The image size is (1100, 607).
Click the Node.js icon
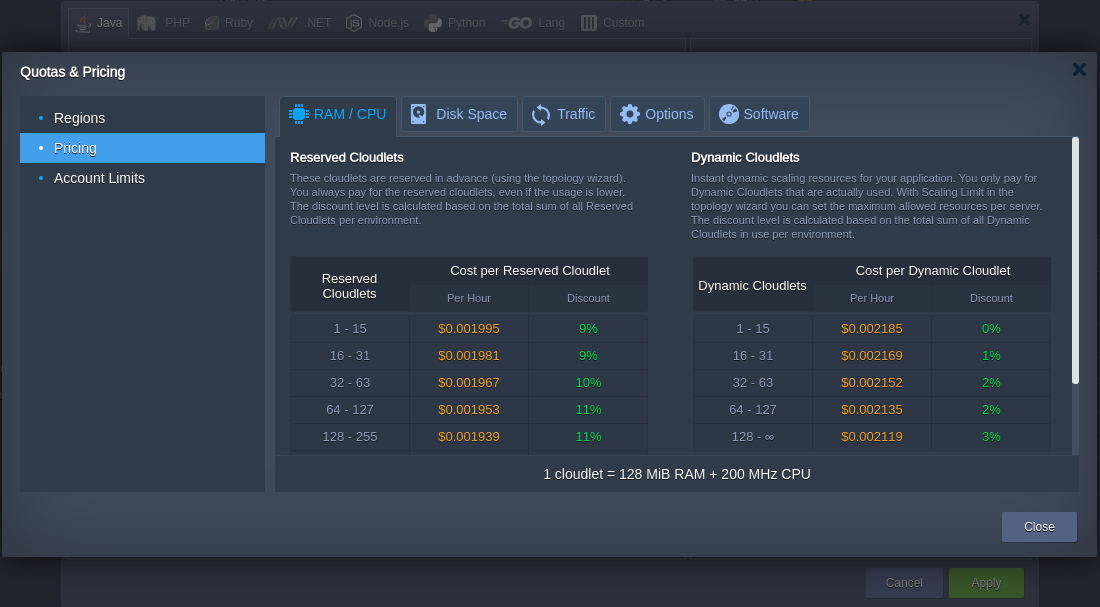pos(351,21)
